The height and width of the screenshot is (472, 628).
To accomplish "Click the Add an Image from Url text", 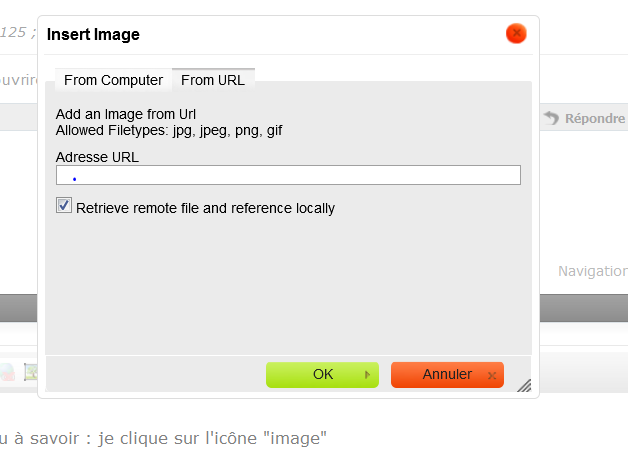I will tap(125, 114).
